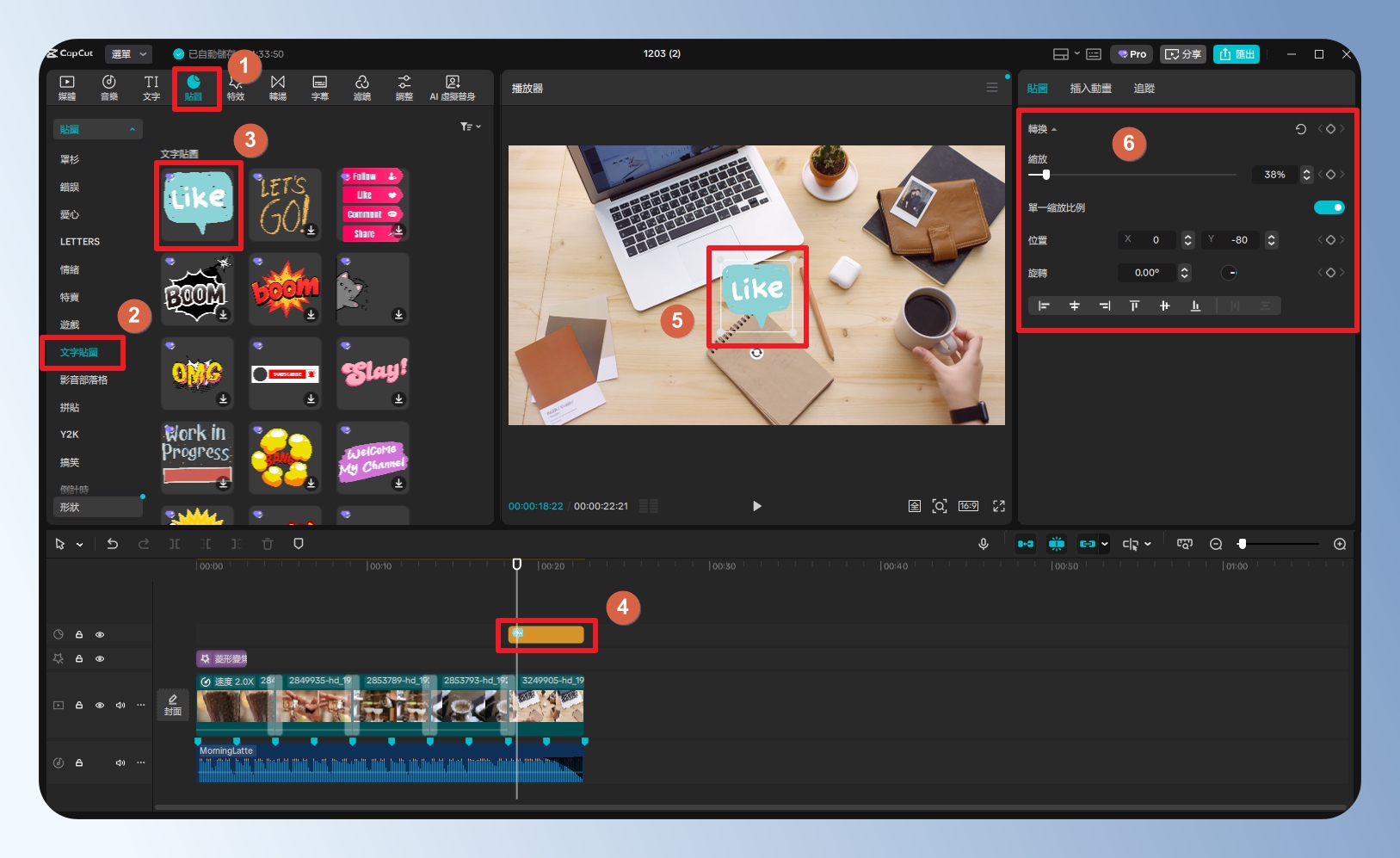Viewport: 1400px width, 858px height.
Task: Click the 匯出 export button
Action: pos(1237,54)
